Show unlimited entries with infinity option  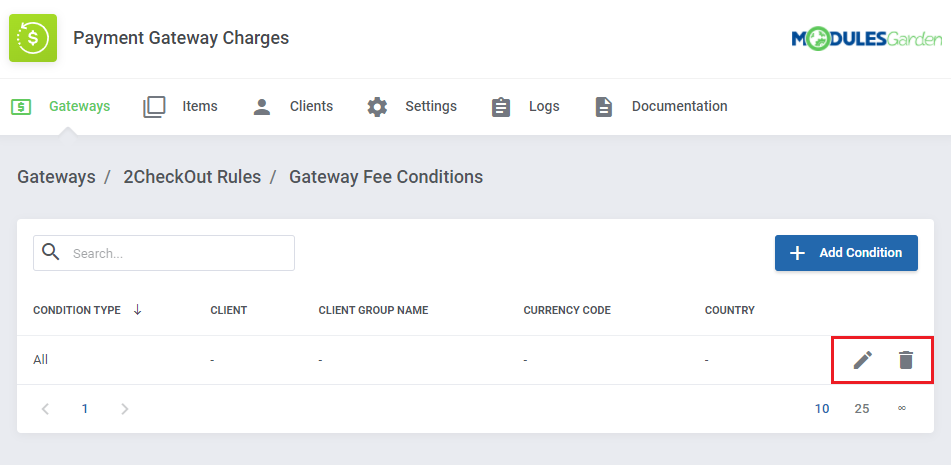tap(902, 408)
